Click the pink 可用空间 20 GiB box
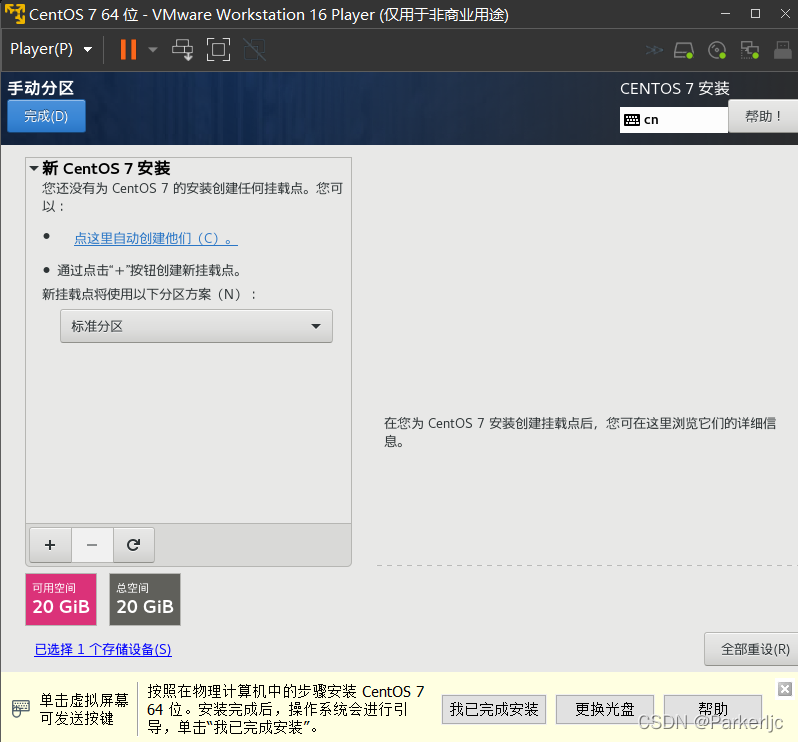798x742 pixels. 61,600
